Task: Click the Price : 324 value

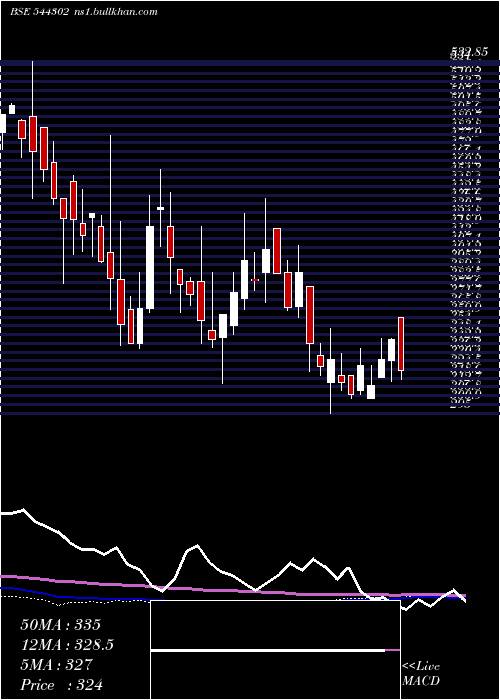Action: point(61,685)
